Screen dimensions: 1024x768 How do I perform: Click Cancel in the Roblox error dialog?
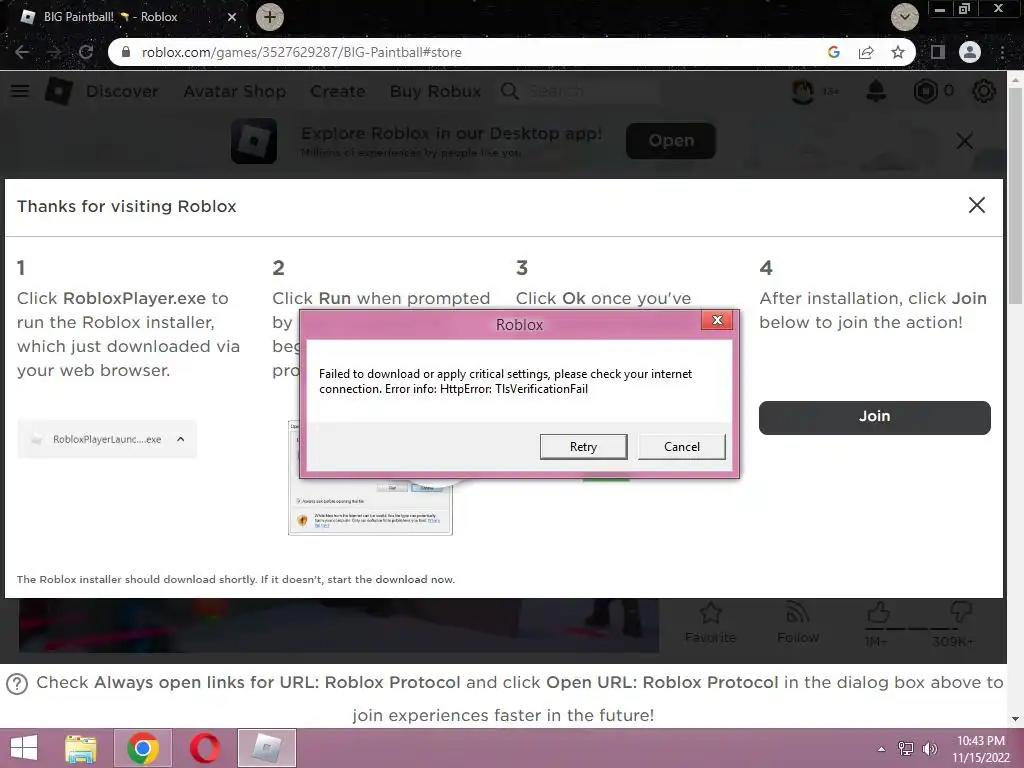[x=681, y=447]
